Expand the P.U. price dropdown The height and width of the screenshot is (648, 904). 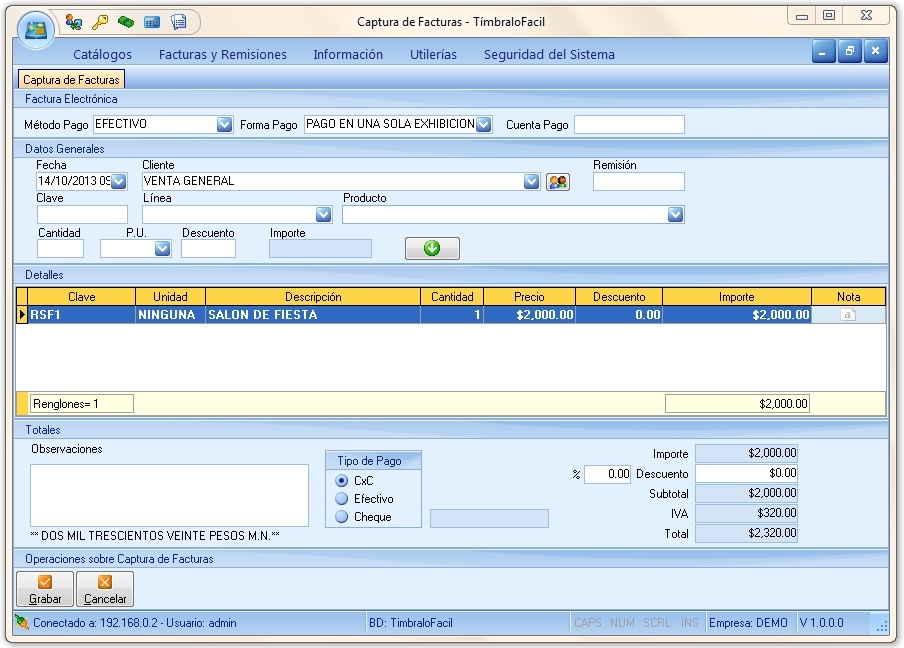pos(163,248)
